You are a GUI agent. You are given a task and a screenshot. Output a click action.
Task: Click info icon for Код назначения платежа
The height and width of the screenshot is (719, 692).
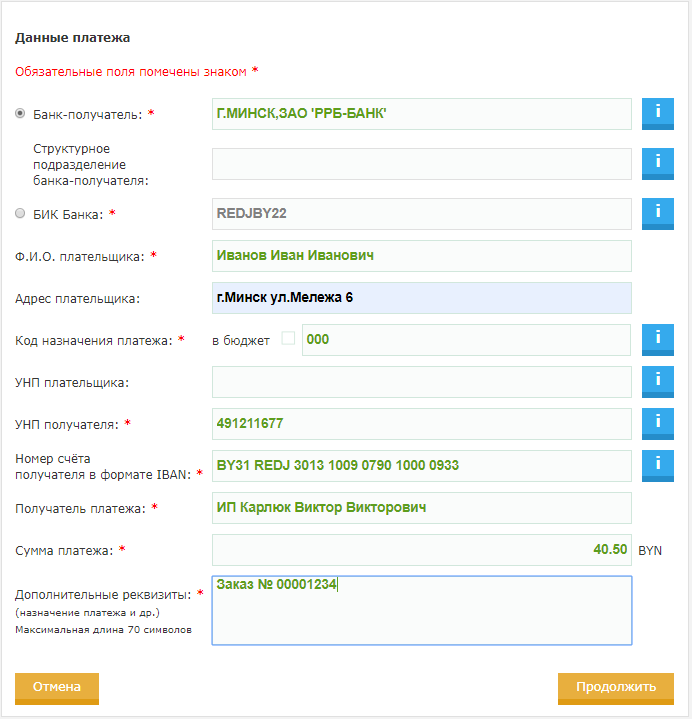click(x=657, y=340)
